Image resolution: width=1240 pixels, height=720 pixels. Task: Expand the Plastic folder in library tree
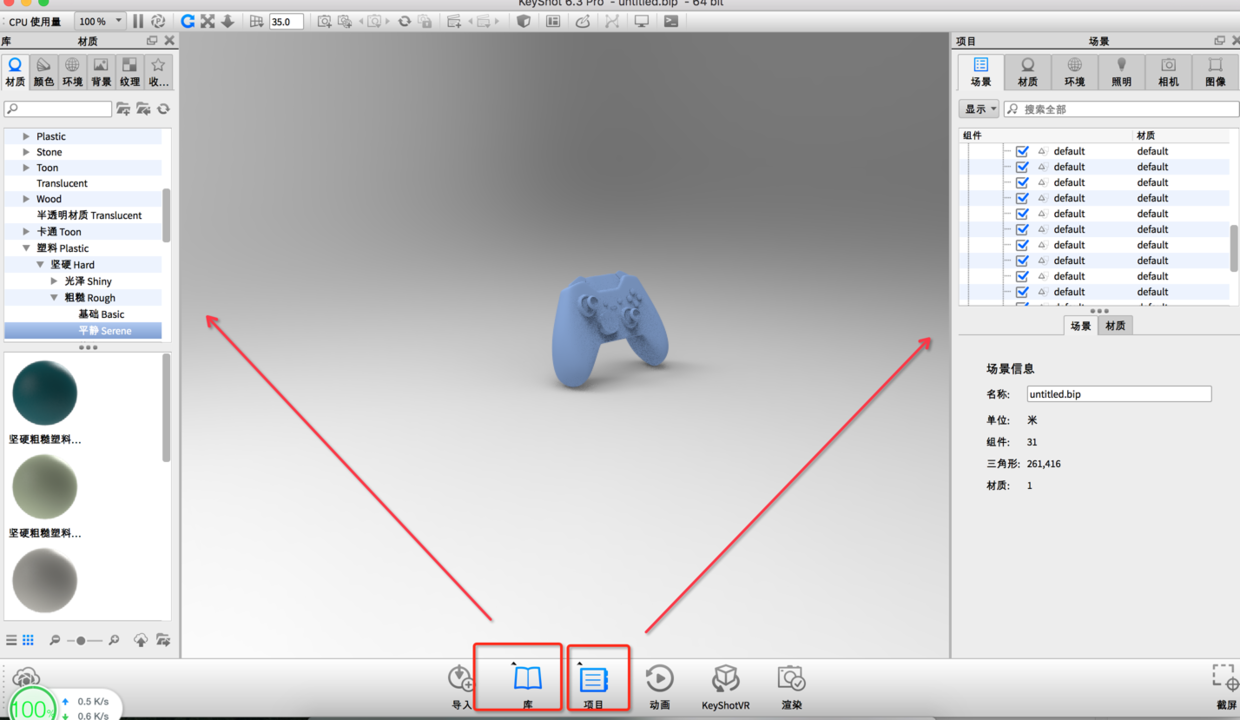[26, 136]
